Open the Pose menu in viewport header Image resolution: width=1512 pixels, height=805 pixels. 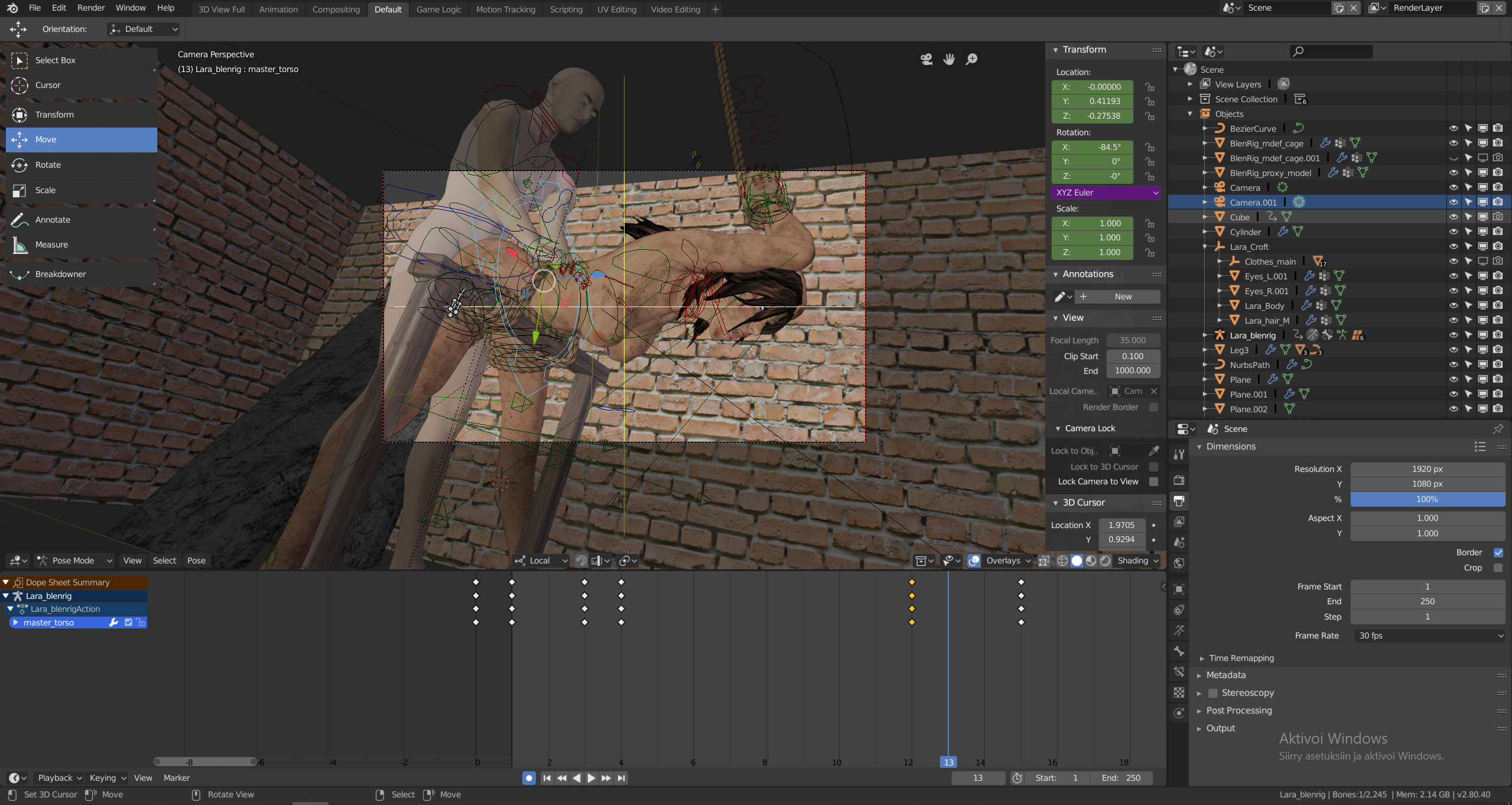click(x=196, y=560)
